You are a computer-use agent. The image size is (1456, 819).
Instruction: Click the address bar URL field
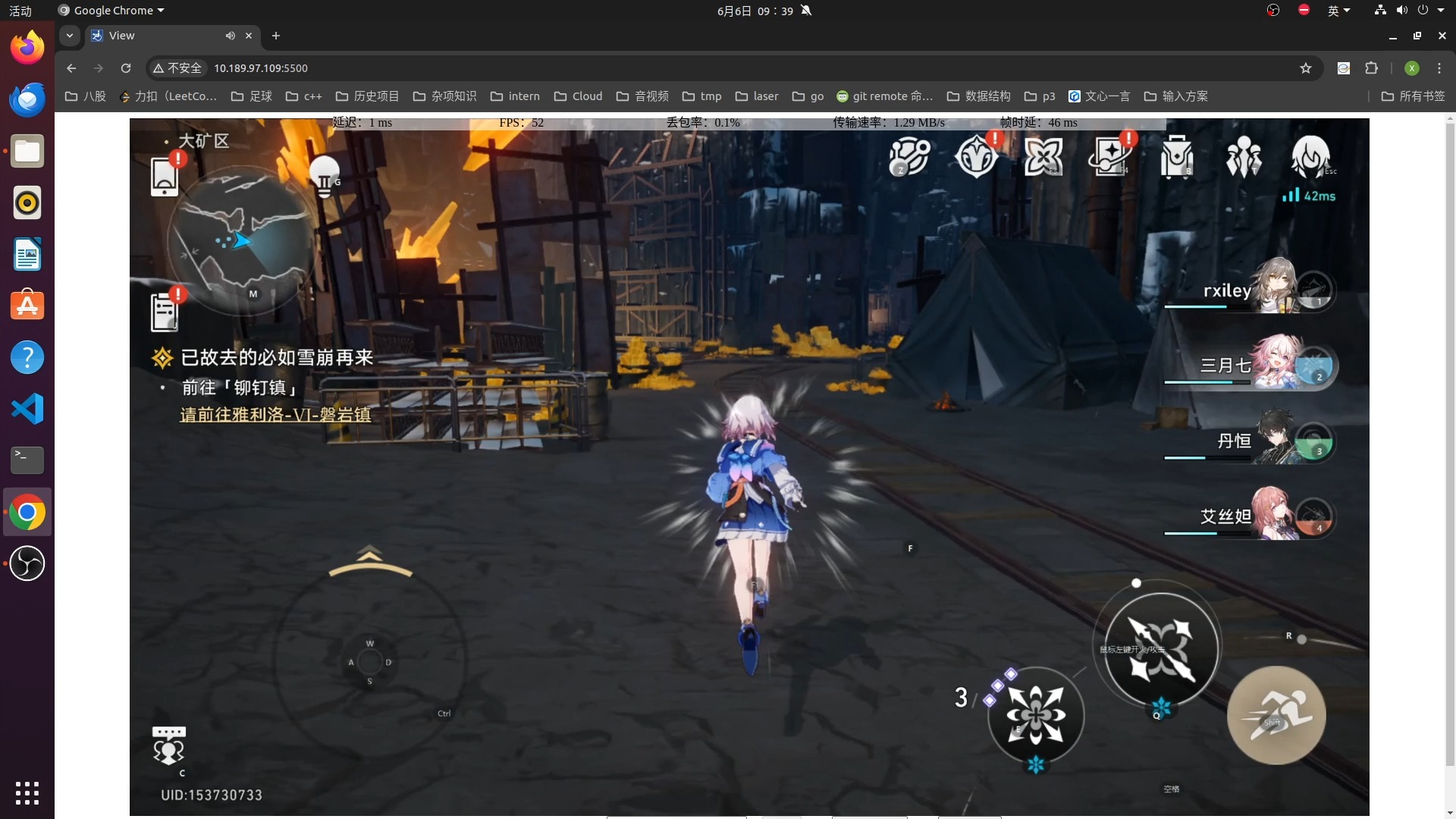point(734,68)
